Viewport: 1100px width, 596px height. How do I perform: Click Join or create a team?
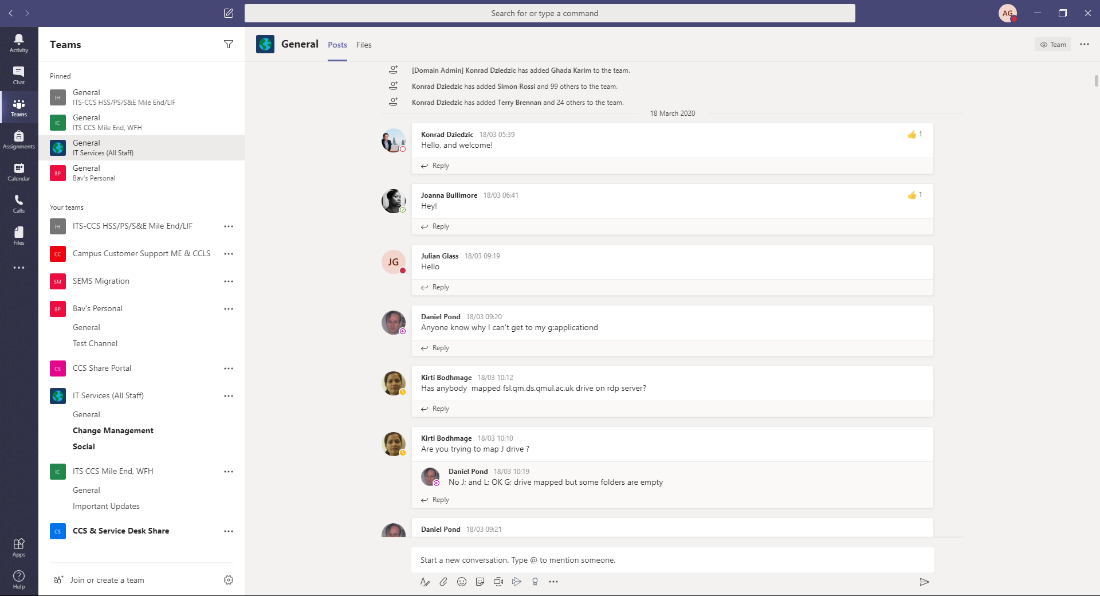tap(107, 580)
